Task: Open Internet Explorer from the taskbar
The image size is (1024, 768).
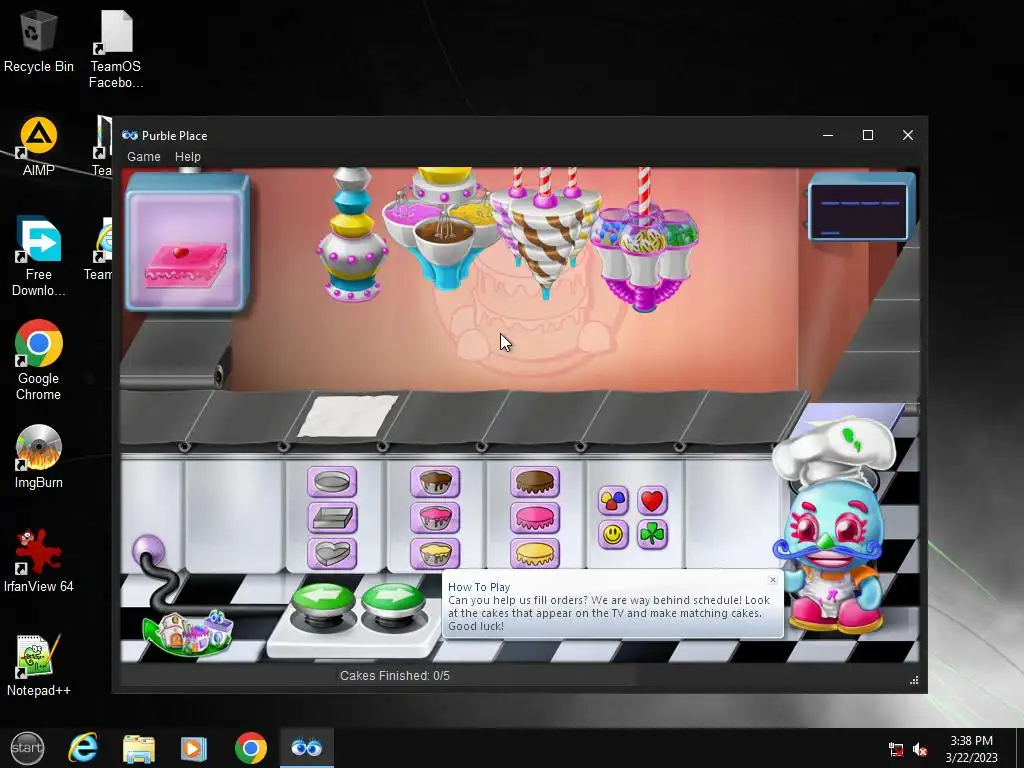Action: (x=83, y=748)
